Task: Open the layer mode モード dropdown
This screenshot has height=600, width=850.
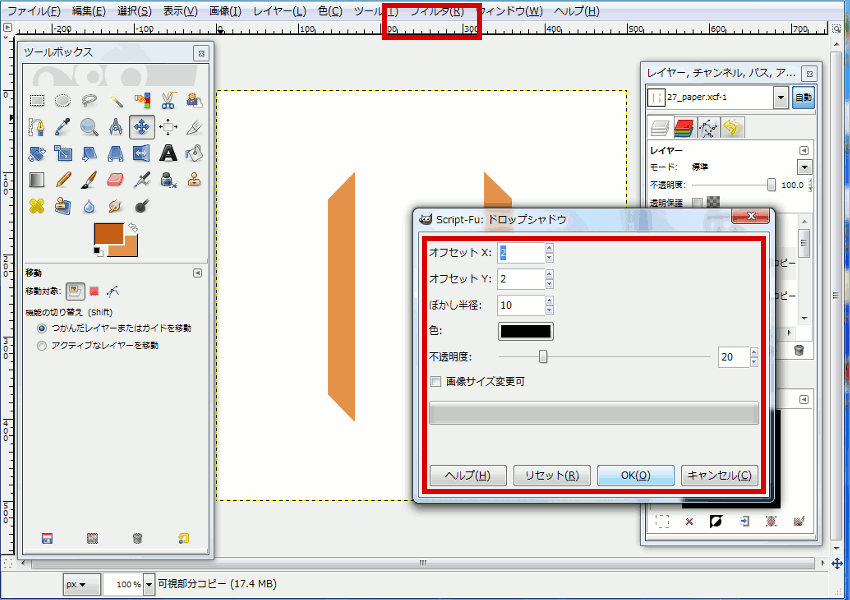Action: [x=803, y=166]
